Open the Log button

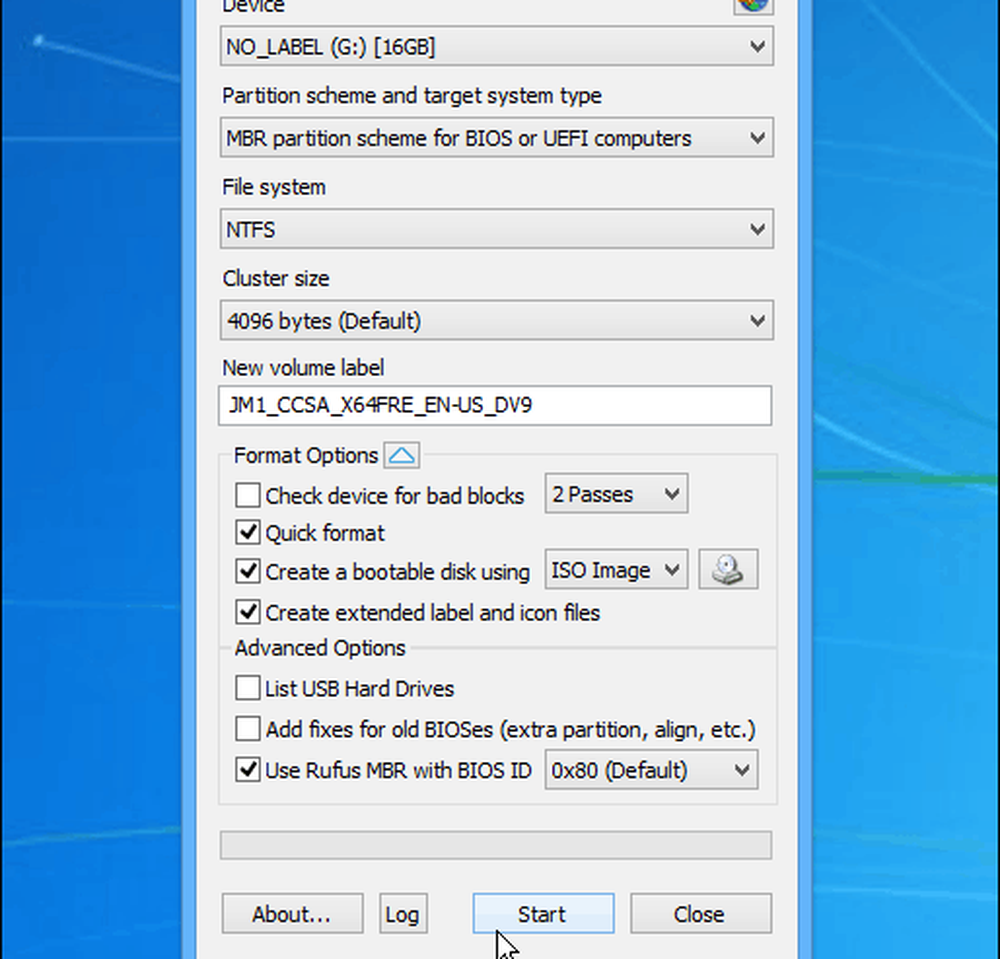pyautogui.click(x=403, y=913)
